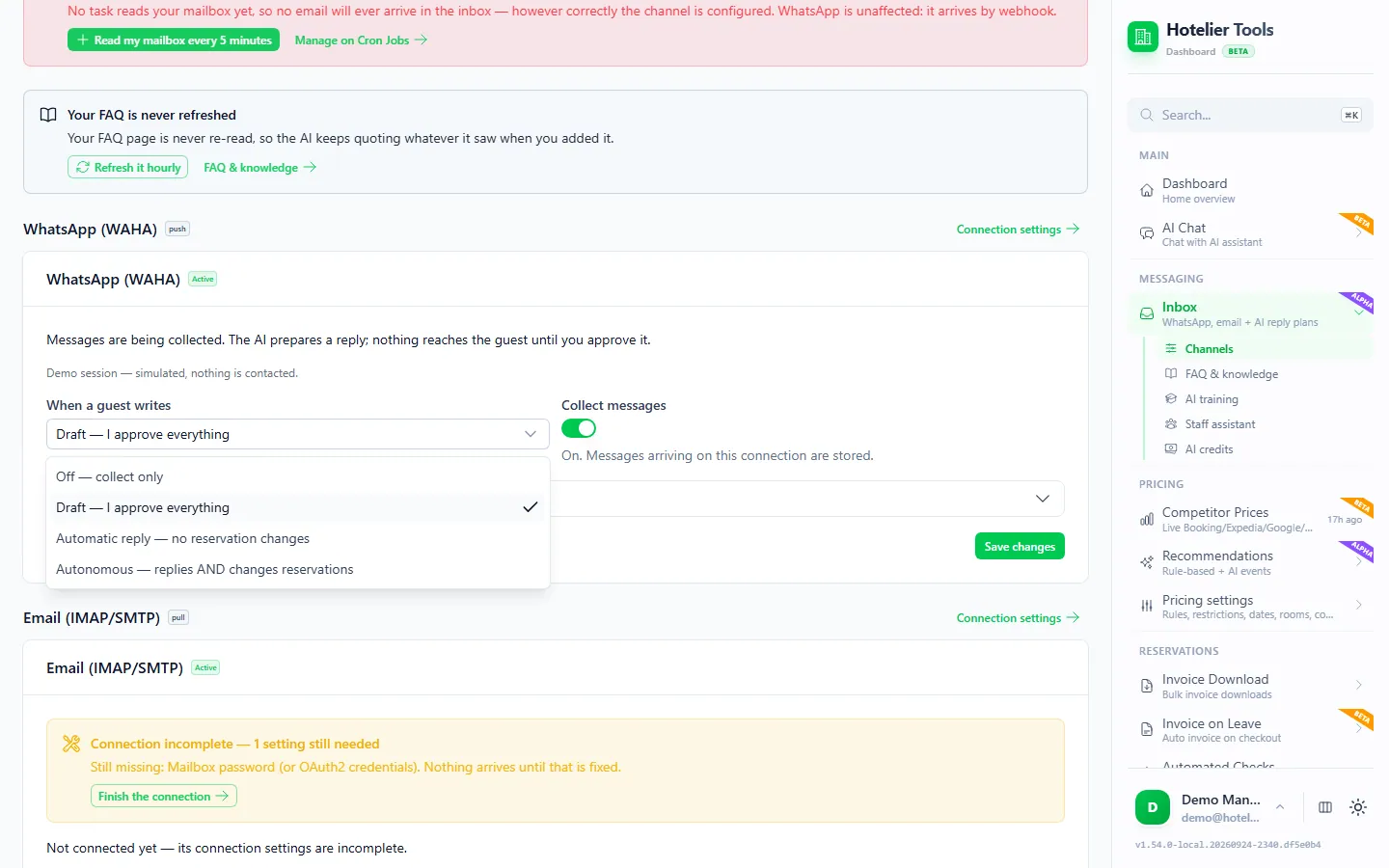Click the Demo Manager avatar

[1153, 807]
